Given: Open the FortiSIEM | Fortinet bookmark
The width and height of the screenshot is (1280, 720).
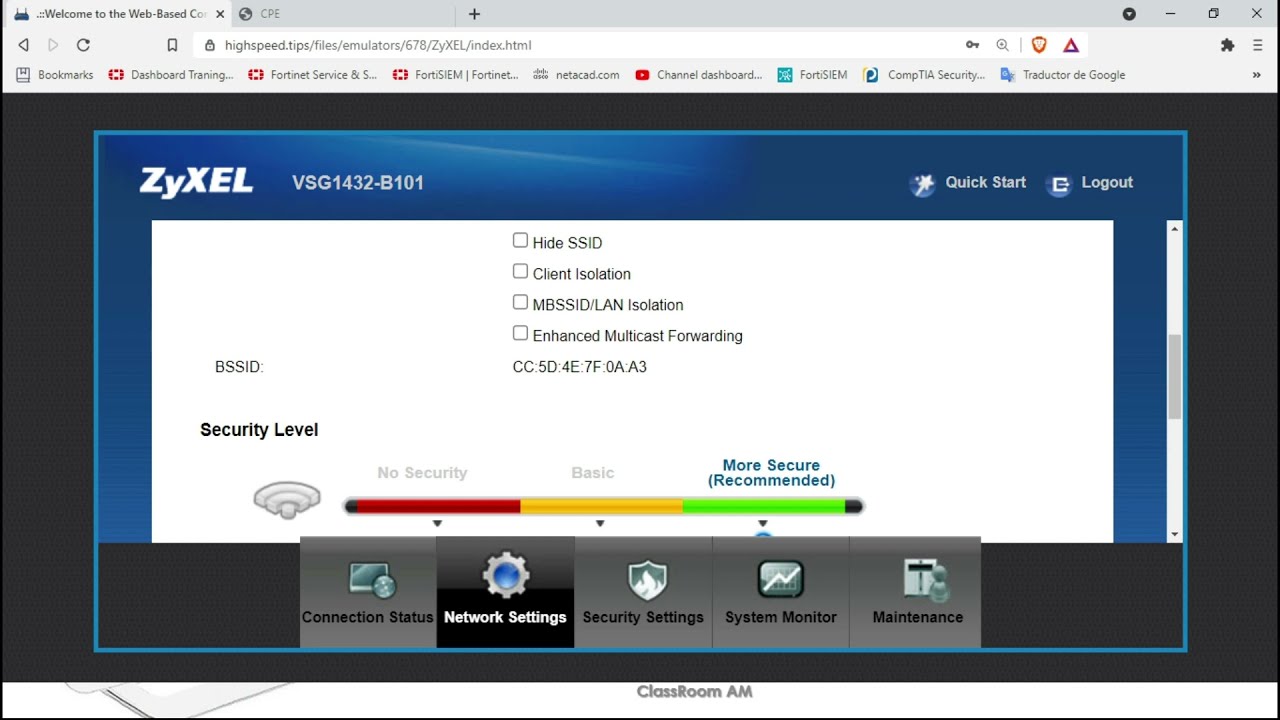Looking at the screenshot, I should 456,75.
